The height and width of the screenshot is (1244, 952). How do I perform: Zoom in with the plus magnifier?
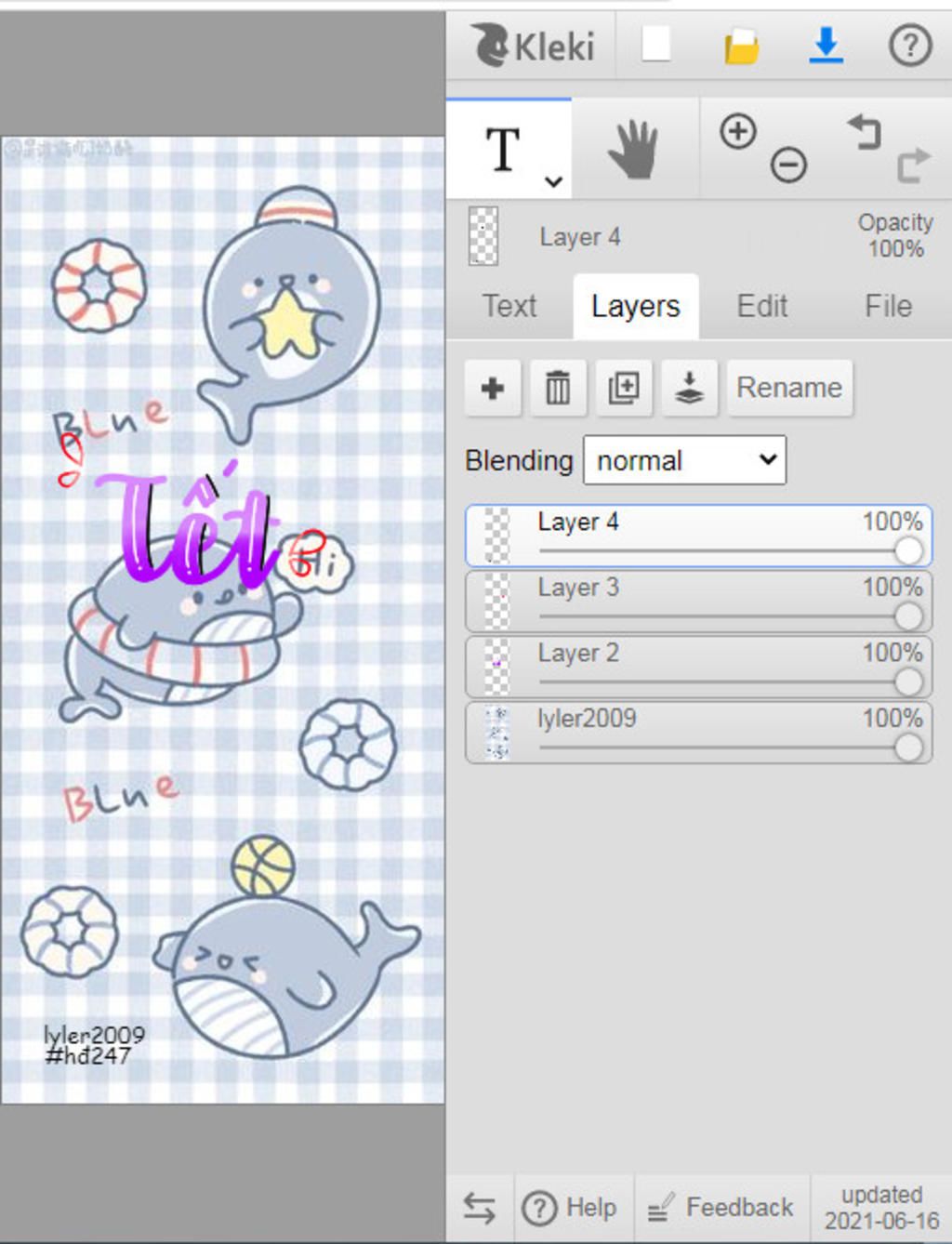(x=738, y=131)
